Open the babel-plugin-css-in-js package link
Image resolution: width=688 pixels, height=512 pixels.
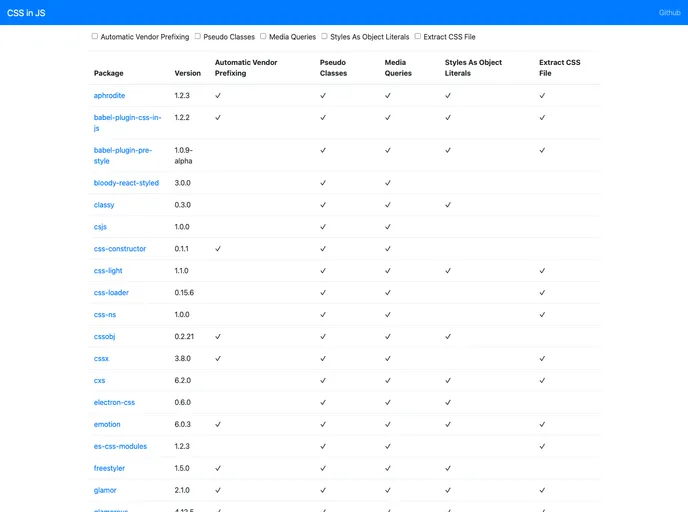(127, 123)
